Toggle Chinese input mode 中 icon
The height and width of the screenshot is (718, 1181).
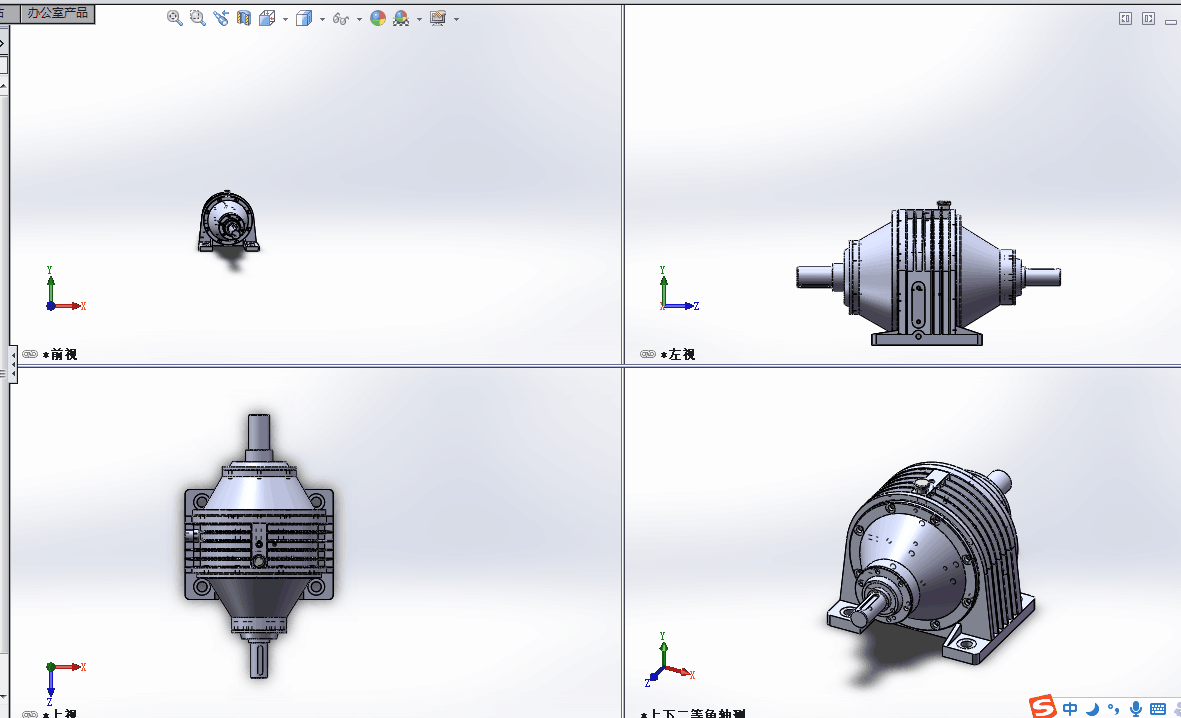pos(1070,709)
